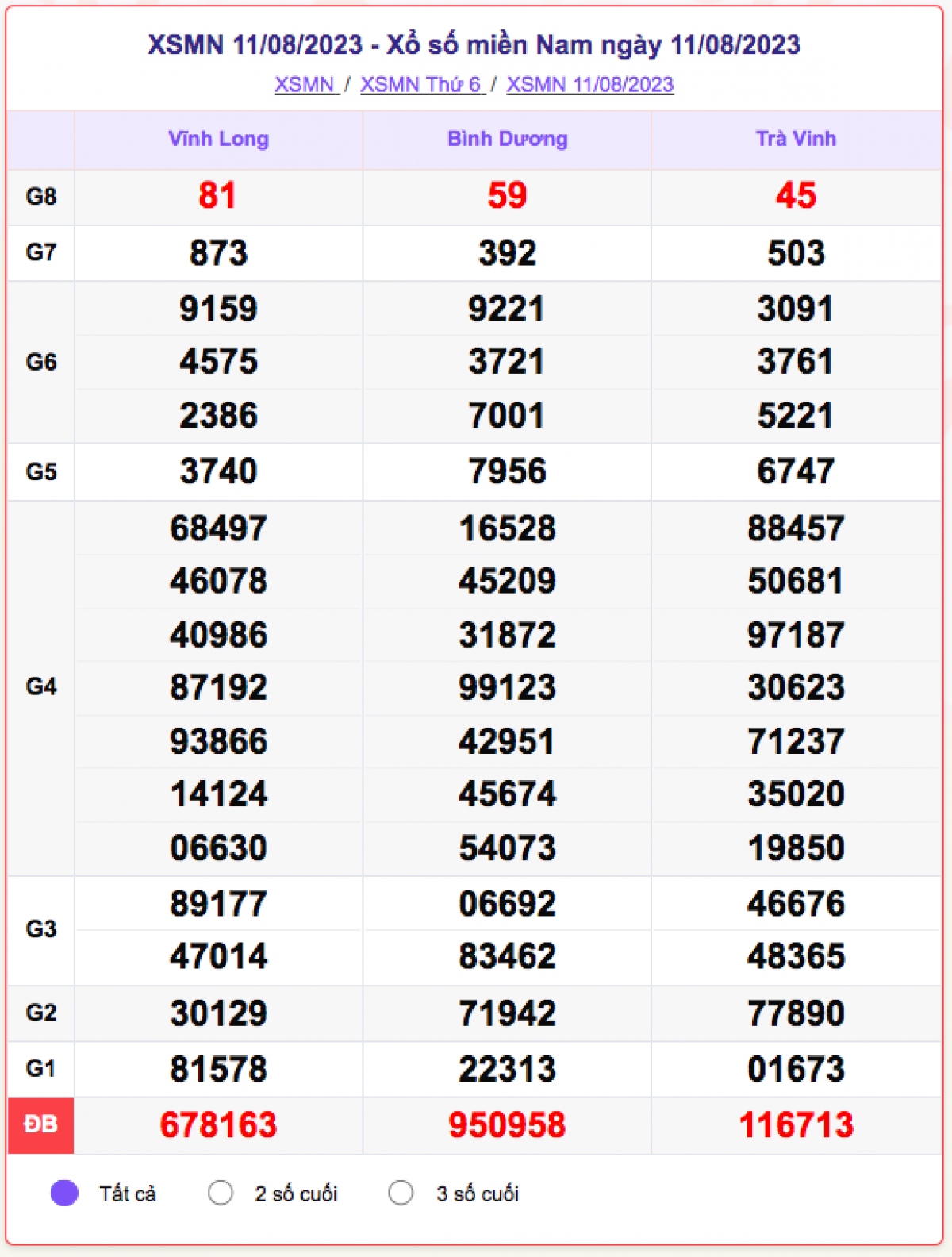The height and width of the screenshot is (1257, 952).
Task: Click Vĩnh Long G7 number 873
Action: pos(218,253)
